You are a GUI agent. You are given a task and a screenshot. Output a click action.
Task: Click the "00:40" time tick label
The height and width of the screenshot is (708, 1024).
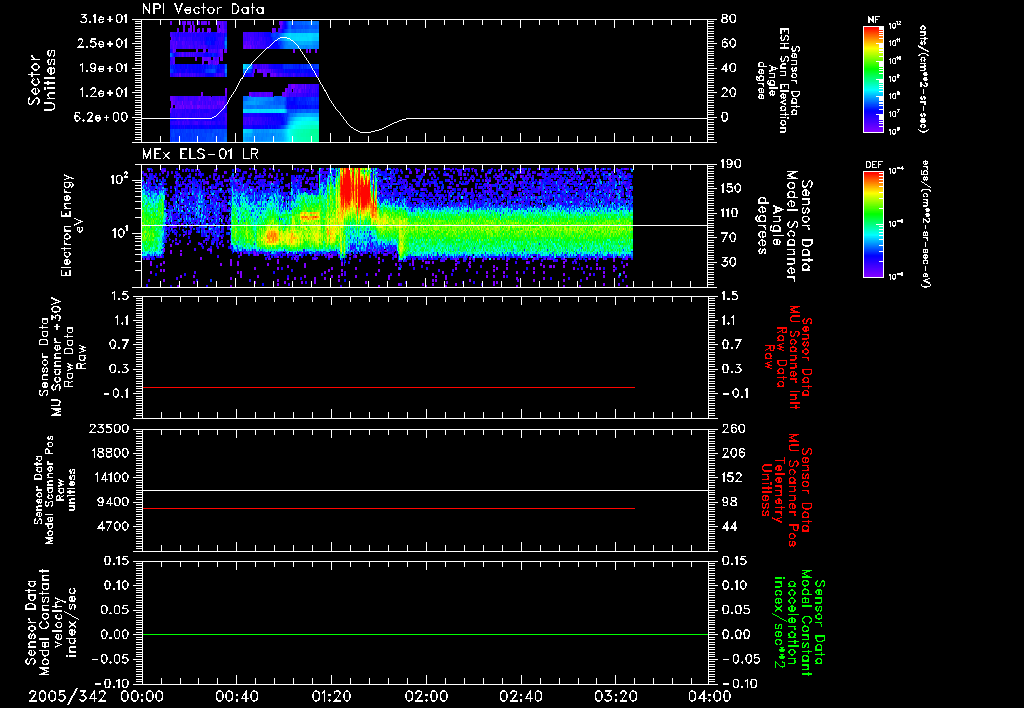pyautogui.click(x=237, y=696)
